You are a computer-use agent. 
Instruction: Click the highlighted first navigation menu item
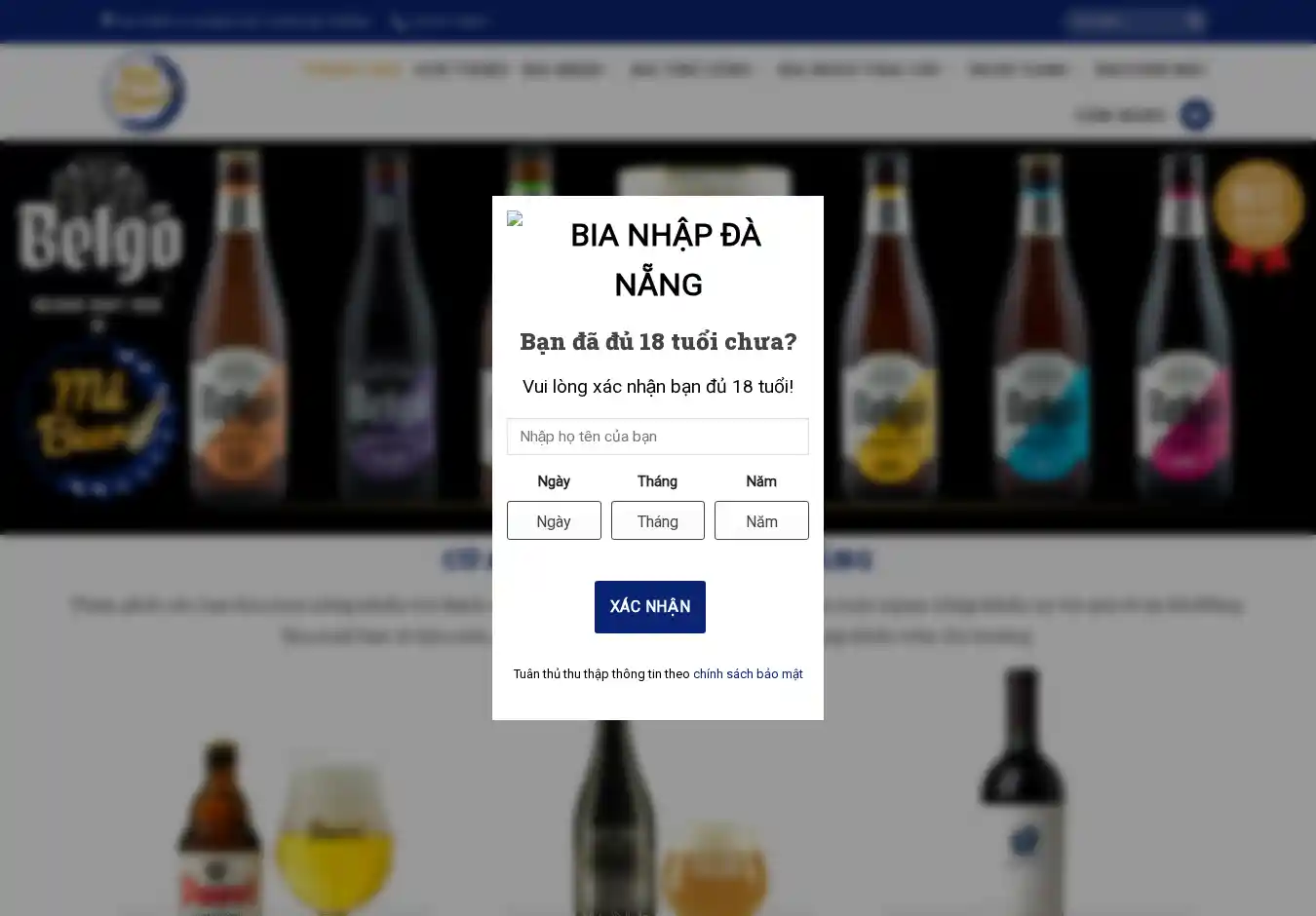353,69
